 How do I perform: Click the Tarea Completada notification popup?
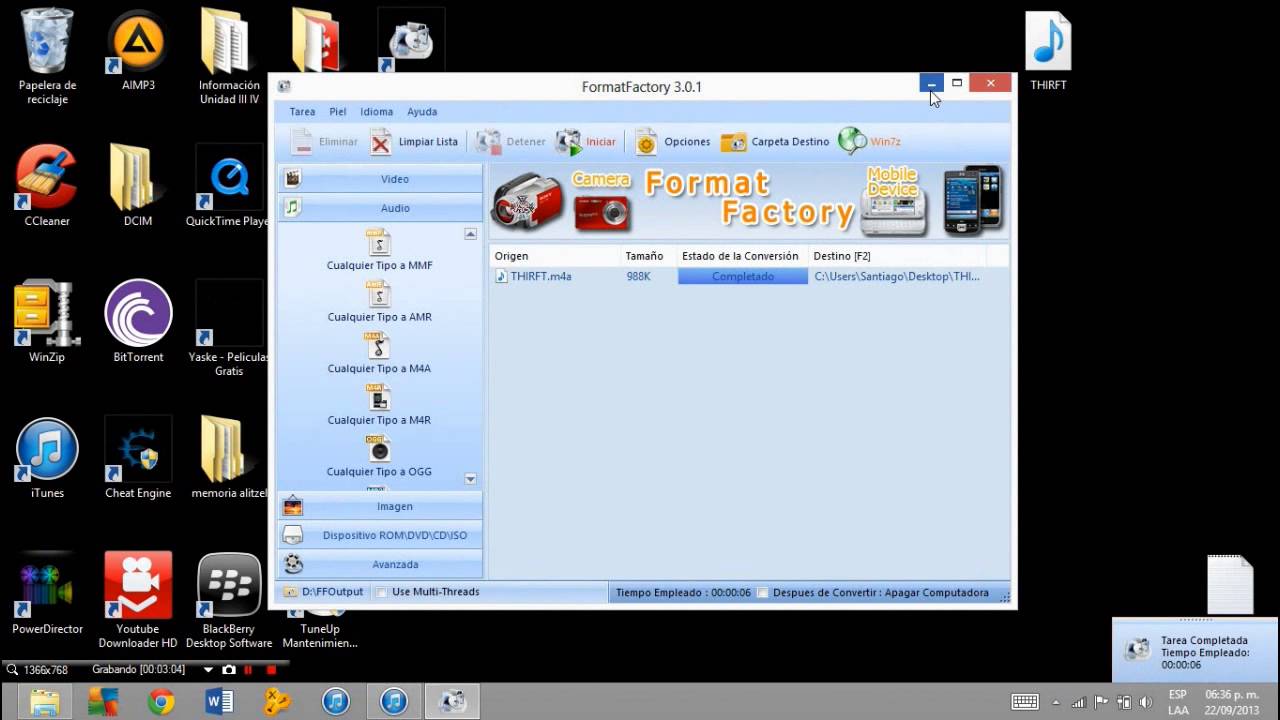(x=1195, y=651)
